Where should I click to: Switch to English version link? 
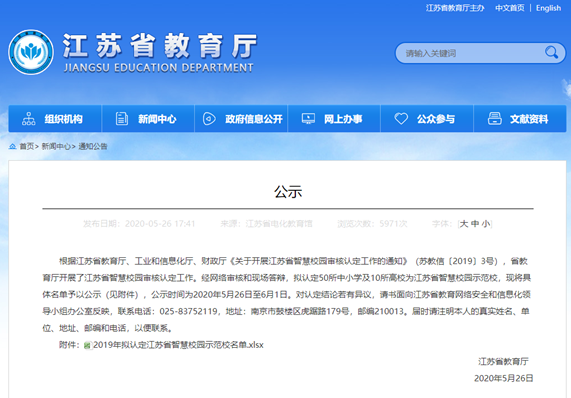(x=548, y=8)
